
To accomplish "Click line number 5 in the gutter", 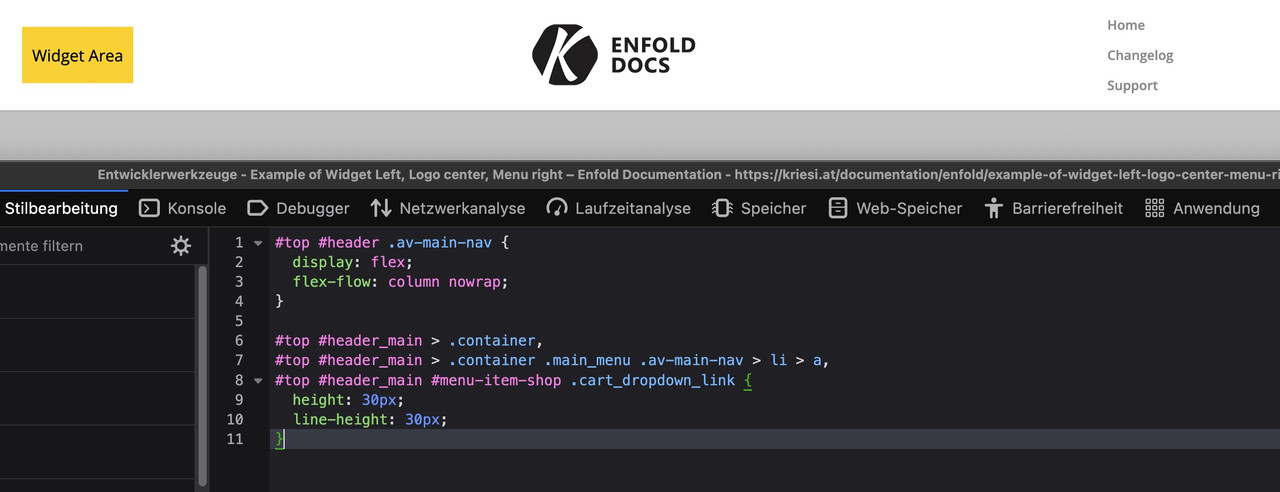I will click(x=239, y=321).
